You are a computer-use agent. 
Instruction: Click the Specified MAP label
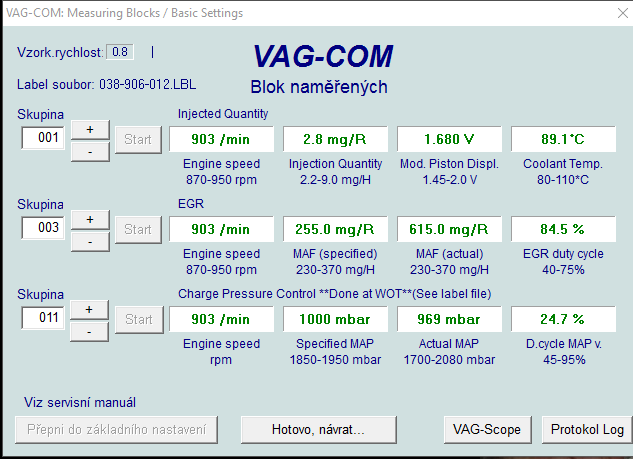click(335, 344)
